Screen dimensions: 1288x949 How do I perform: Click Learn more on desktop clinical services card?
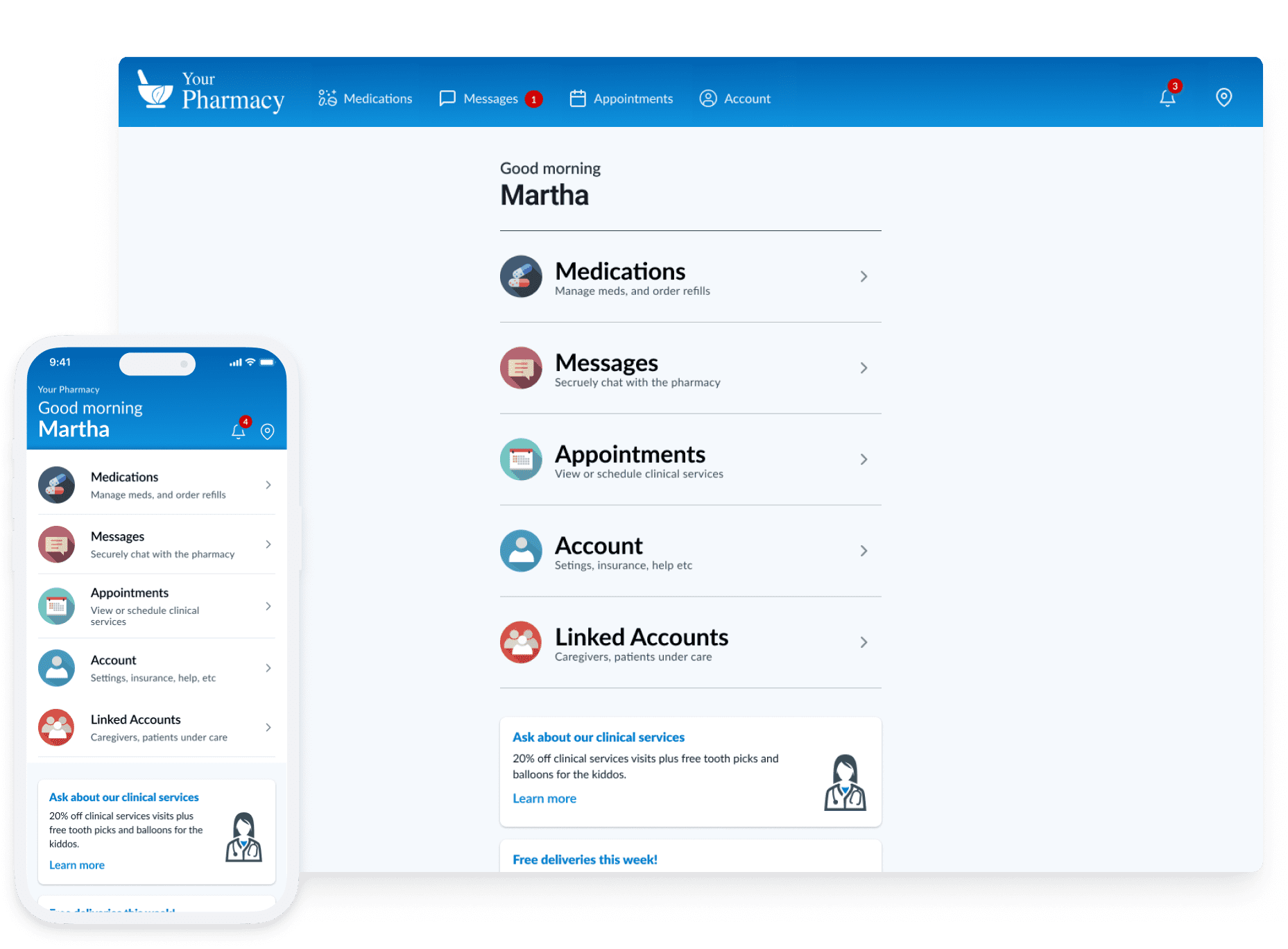pyautogui.click(x=544, y=798)
